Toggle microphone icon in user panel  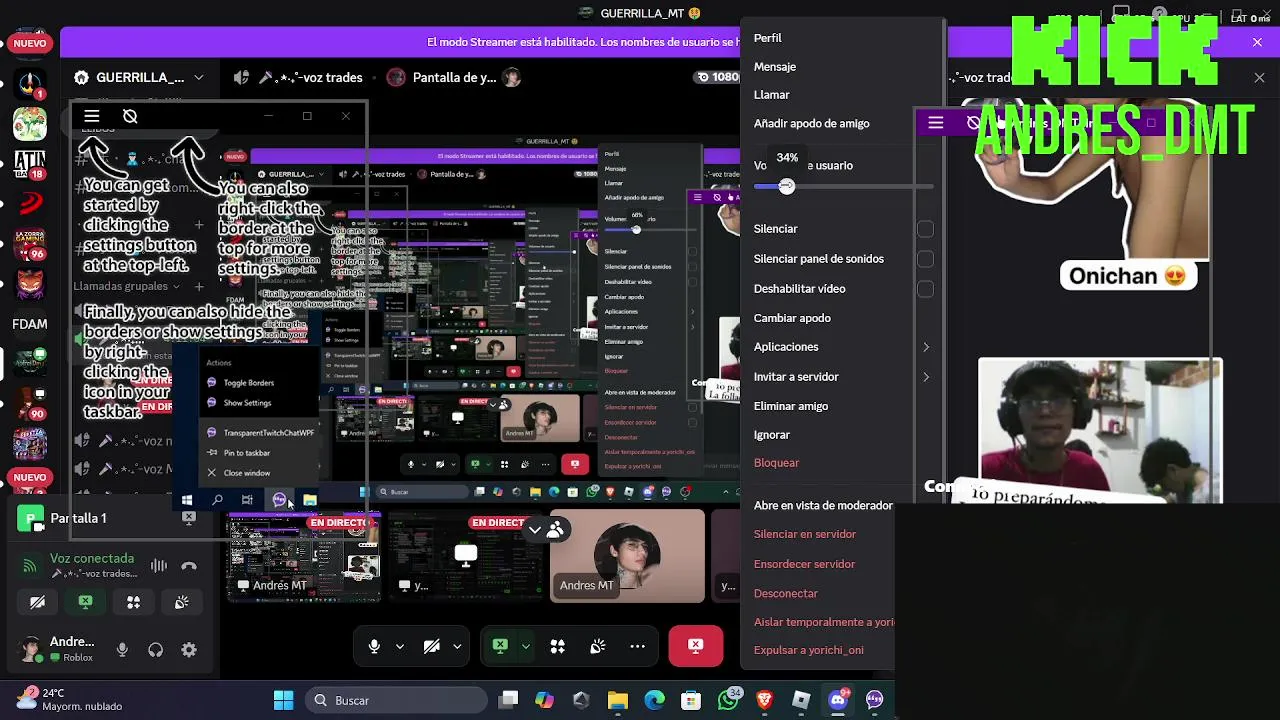click(122, 650)
